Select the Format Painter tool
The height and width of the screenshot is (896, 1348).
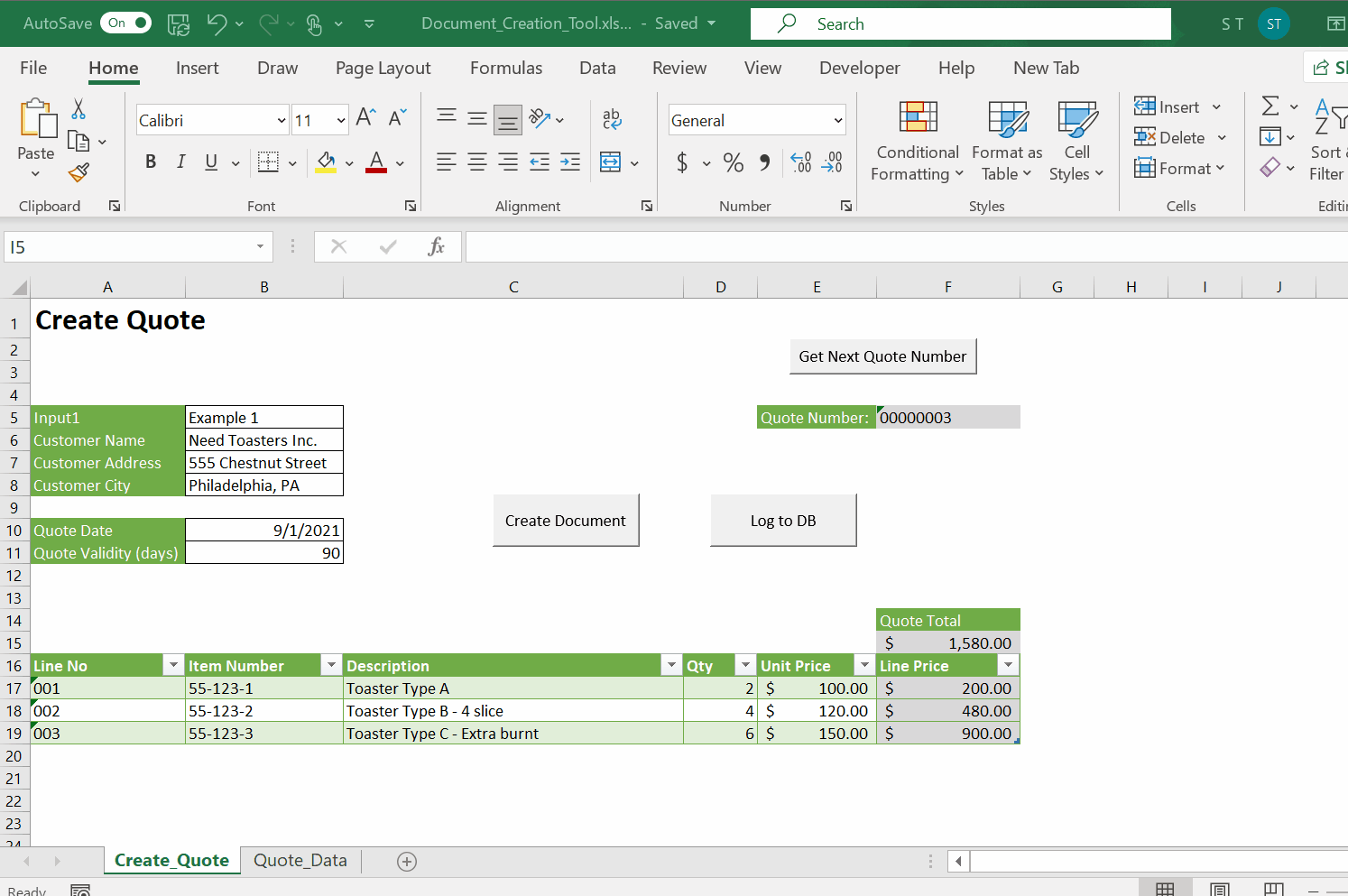pos(78,172)
